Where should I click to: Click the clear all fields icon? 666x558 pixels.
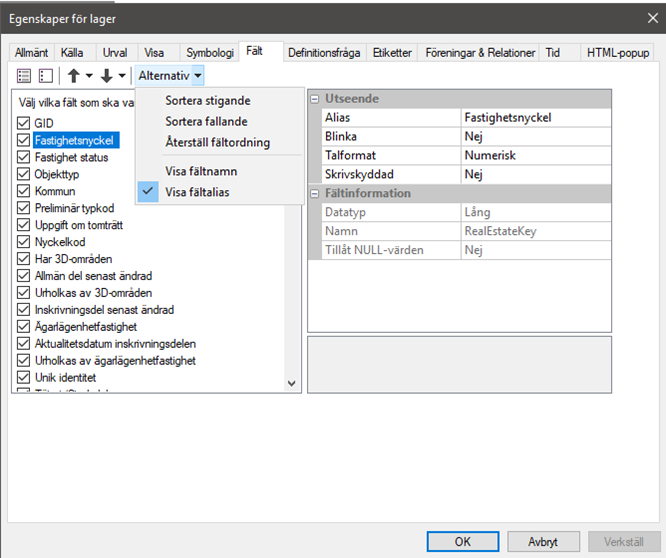coord(45,76)
